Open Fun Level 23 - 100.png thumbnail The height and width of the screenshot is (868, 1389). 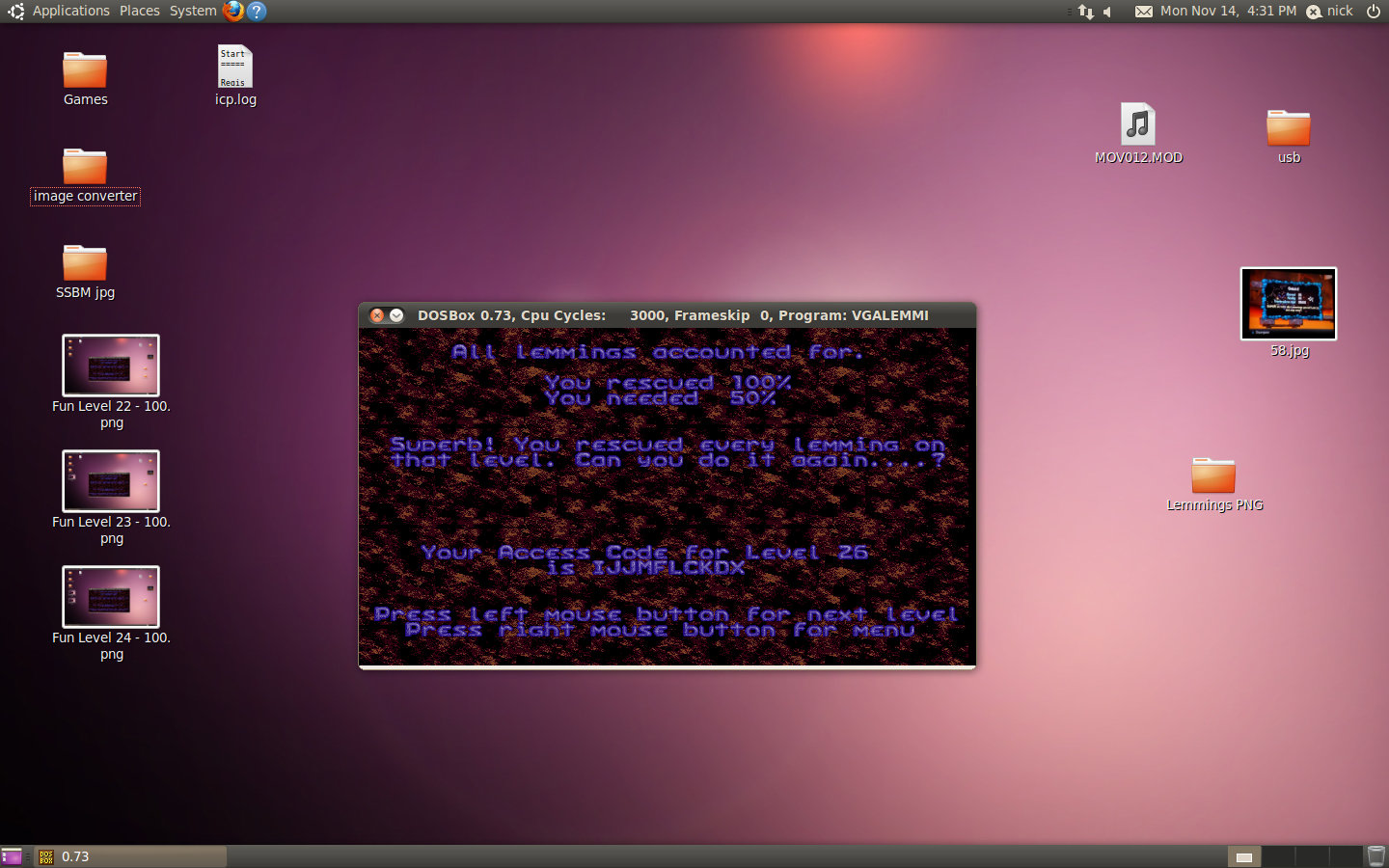(x=111, y=481)
